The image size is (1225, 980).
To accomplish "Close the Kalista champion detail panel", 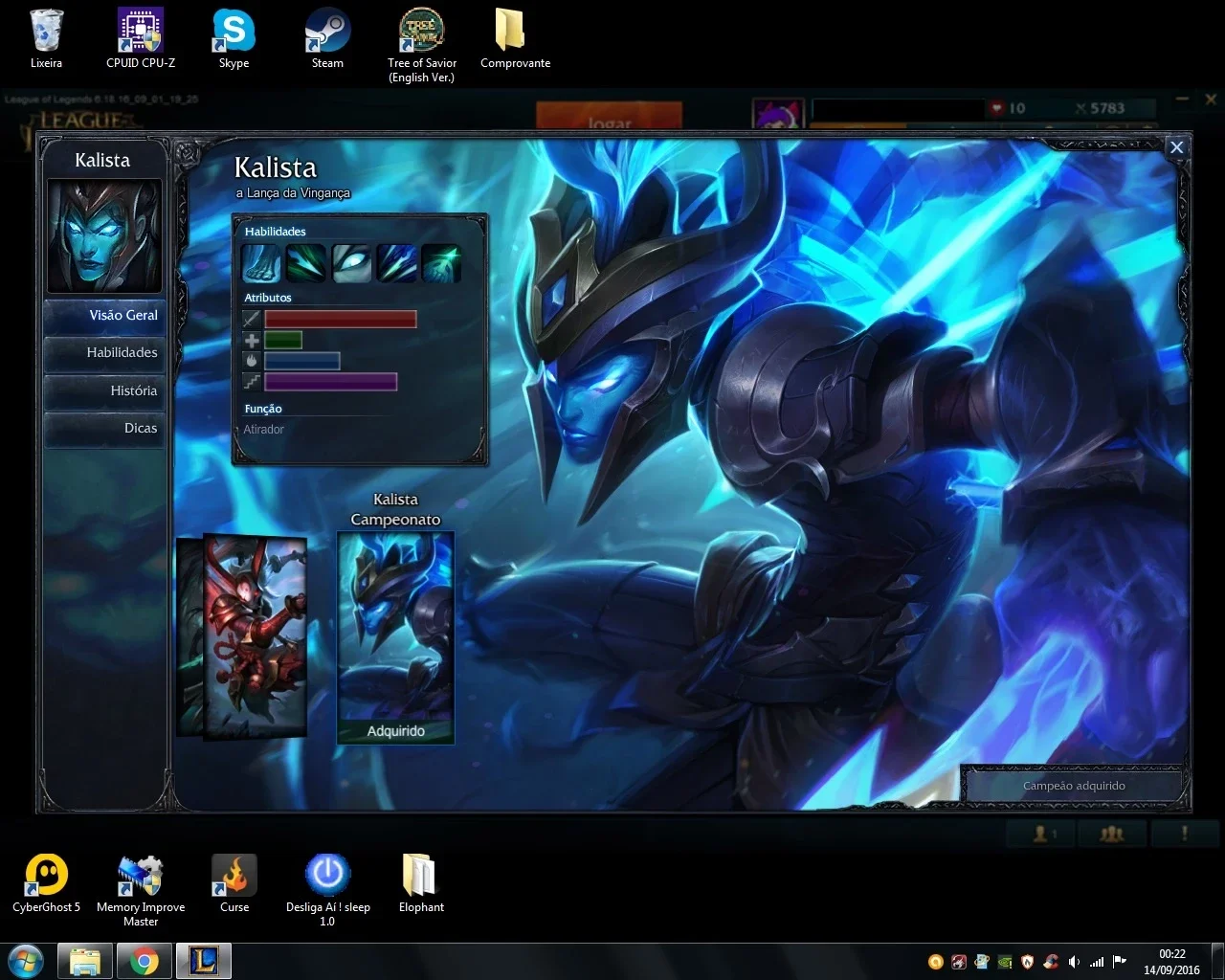I will (x=1177, y=147).
